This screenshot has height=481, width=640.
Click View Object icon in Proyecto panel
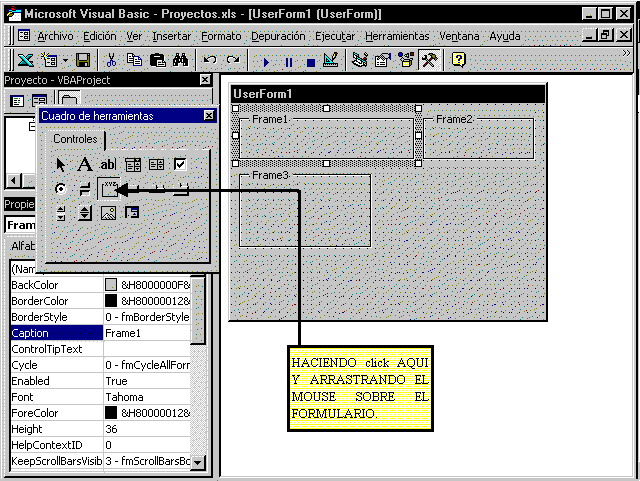[x=40, y=101]
